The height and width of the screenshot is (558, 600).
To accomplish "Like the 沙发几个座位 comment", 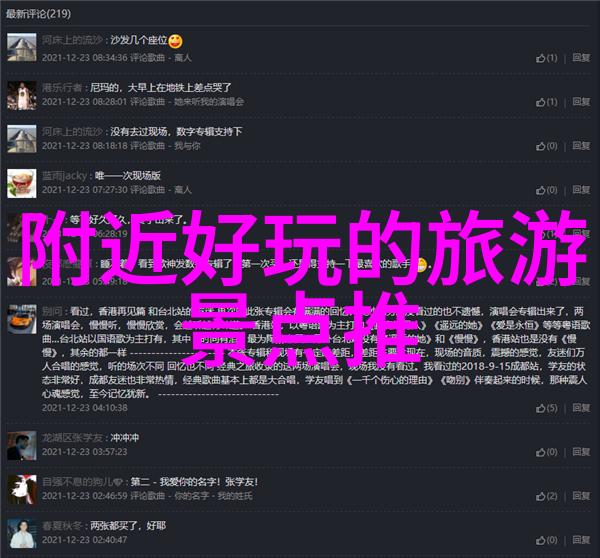I will click(546, 58).
